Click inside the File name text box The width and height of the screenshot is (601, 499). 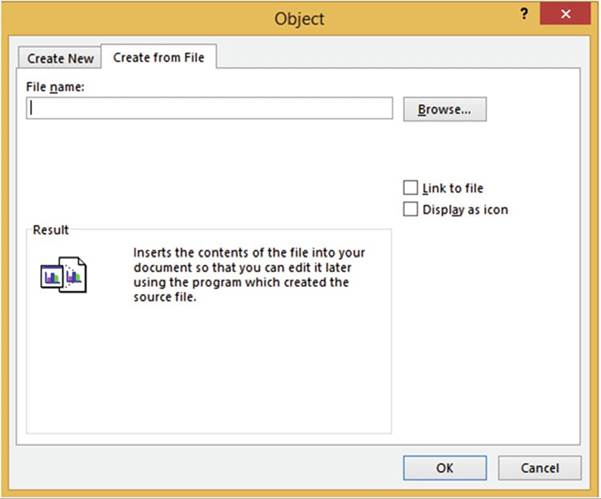point(210,109)
